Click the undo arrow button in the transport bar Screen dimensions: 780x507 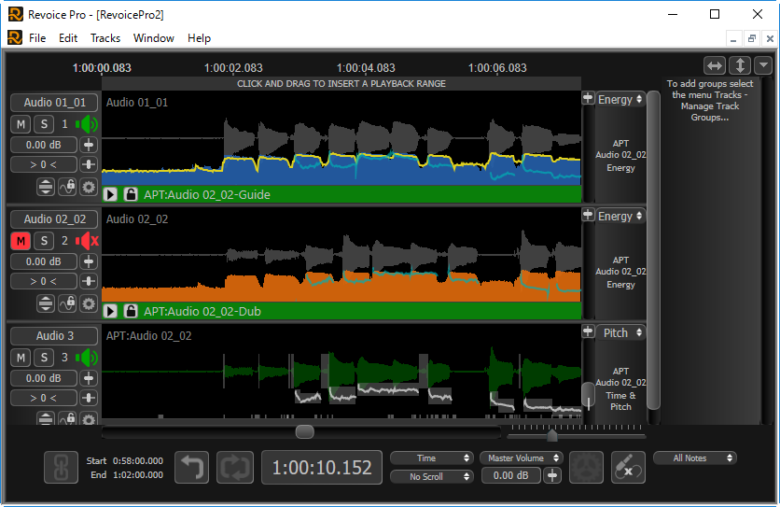192,467
